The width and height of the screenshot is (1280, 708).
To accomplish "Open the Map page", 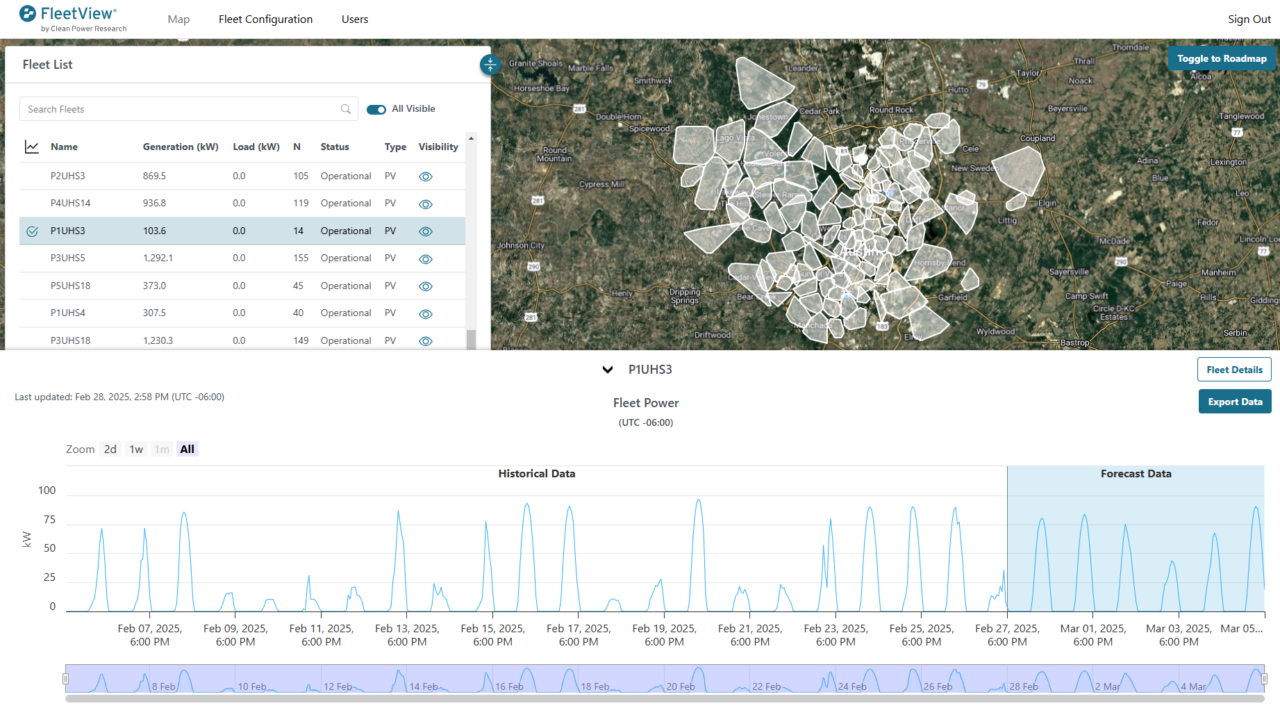I will point(178,19).
